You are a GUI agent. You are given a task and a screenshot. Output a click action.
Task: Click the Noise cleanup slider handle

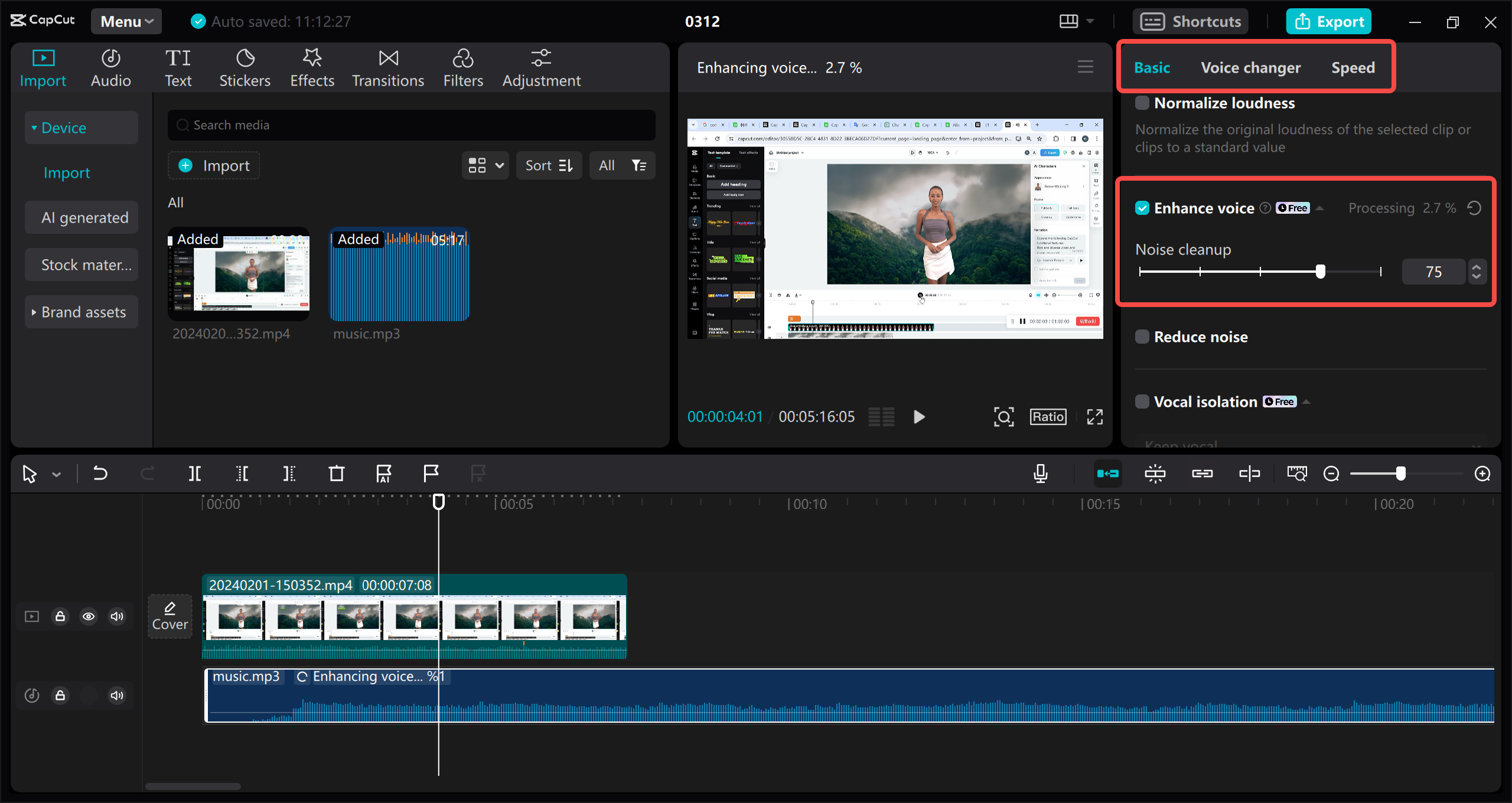[x=1321, y=272]
